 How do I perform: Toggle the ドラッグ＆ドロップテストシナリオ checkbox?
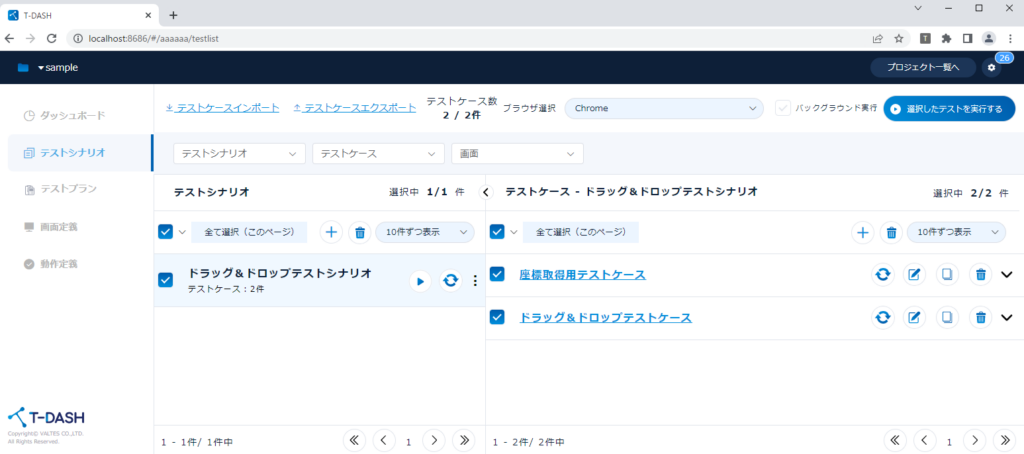(x=166, y=280)
